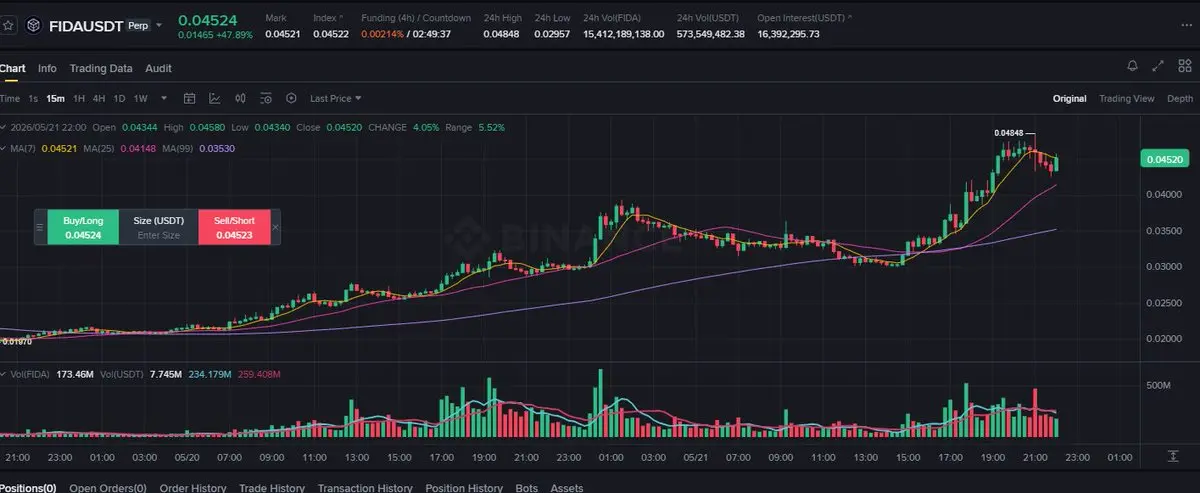Open the candlestick chart style icon

[240, 98]
